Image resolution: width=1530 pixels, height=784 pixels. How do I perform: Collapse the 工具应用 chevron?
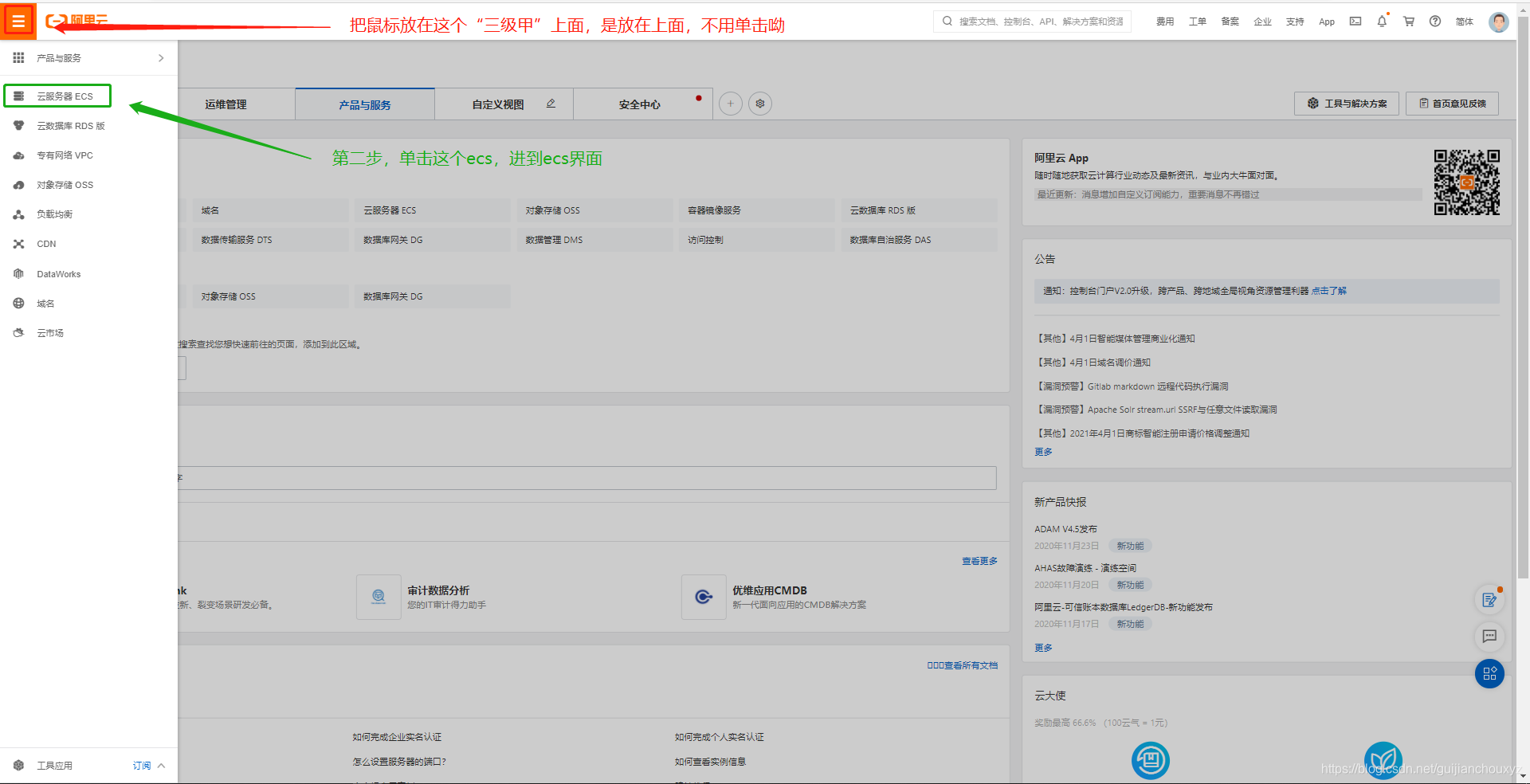161,766
